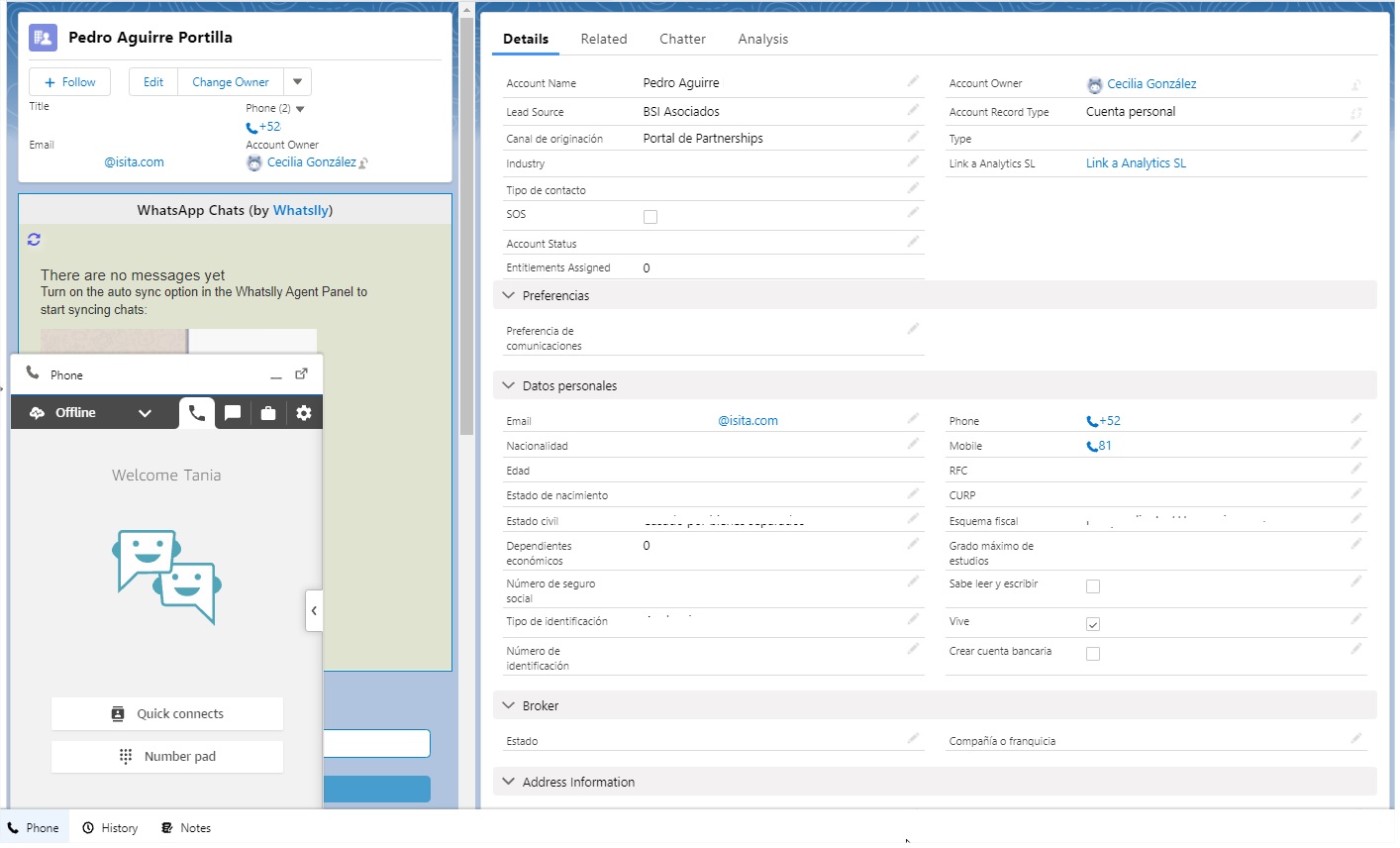Open the softphone settings gear
The image size is (1400, 848).
[304, 413]
